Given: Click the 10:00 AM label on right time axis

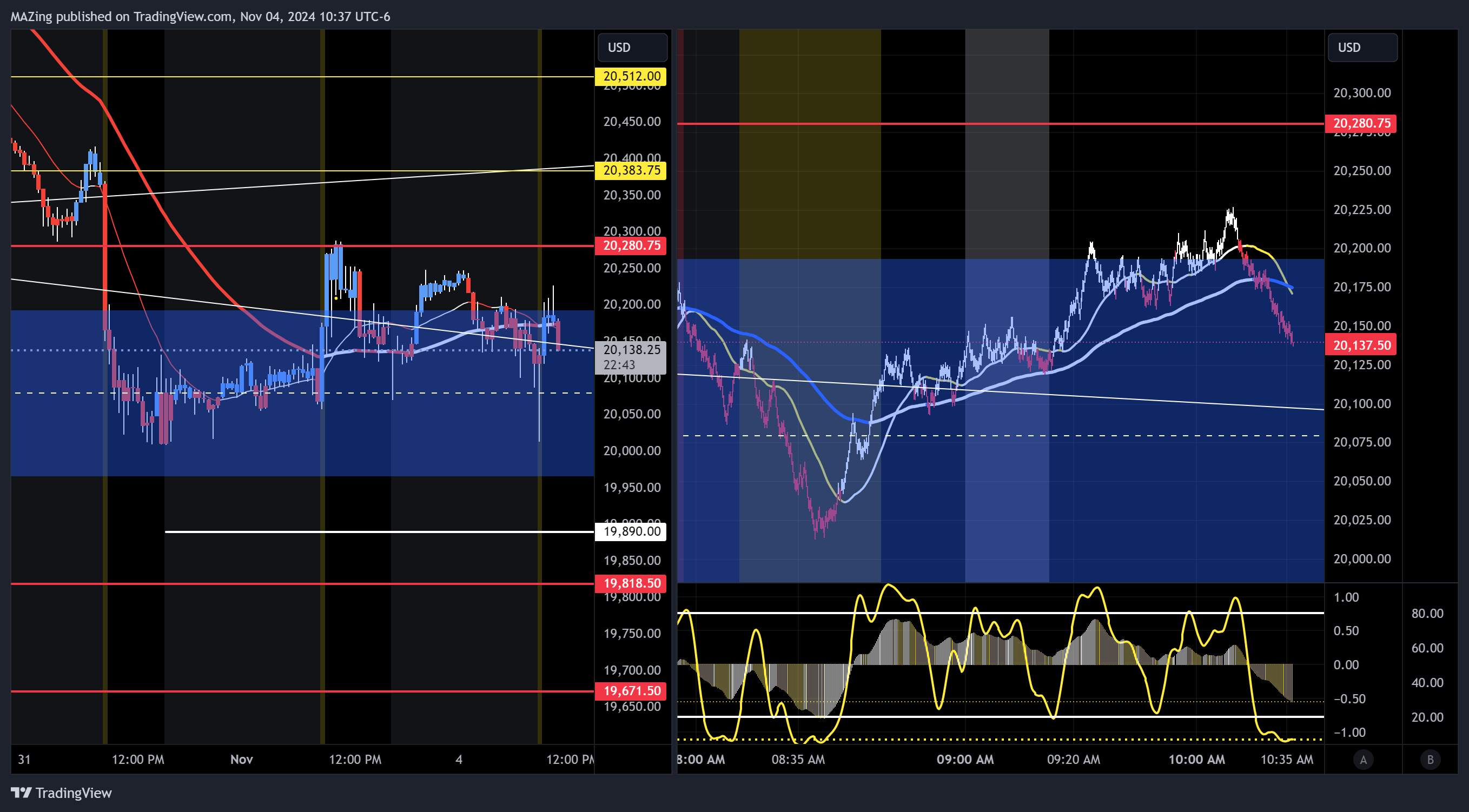Looking at the screenshot, I should pyautogui.click(x=1196, y=760).
